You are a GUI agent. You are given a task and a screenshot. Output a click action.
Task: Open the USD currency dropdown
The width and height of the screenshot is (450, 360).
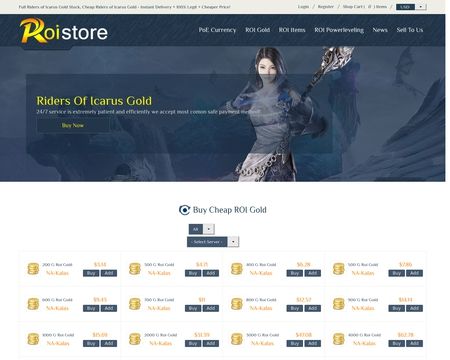point(411,7)
